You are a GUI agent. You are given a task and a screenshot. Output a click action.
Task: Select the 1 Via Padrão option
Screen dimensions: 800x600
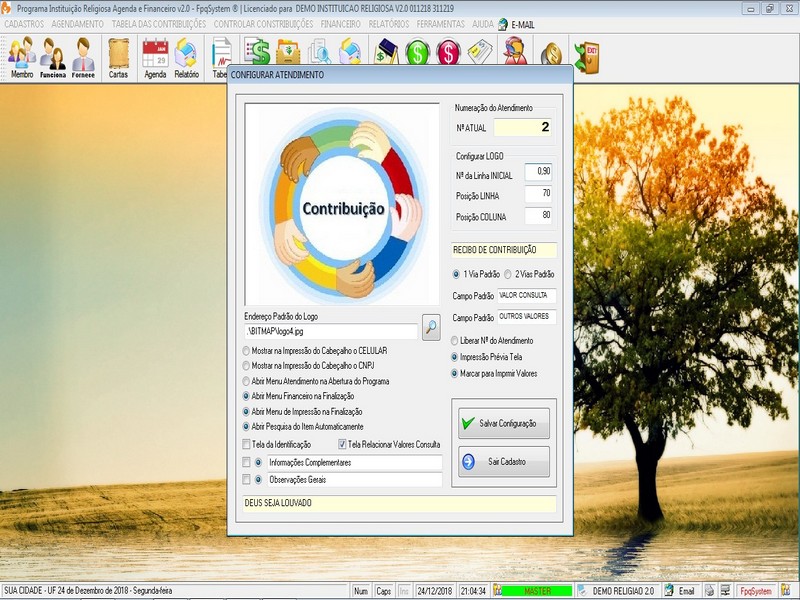[456, 274]
